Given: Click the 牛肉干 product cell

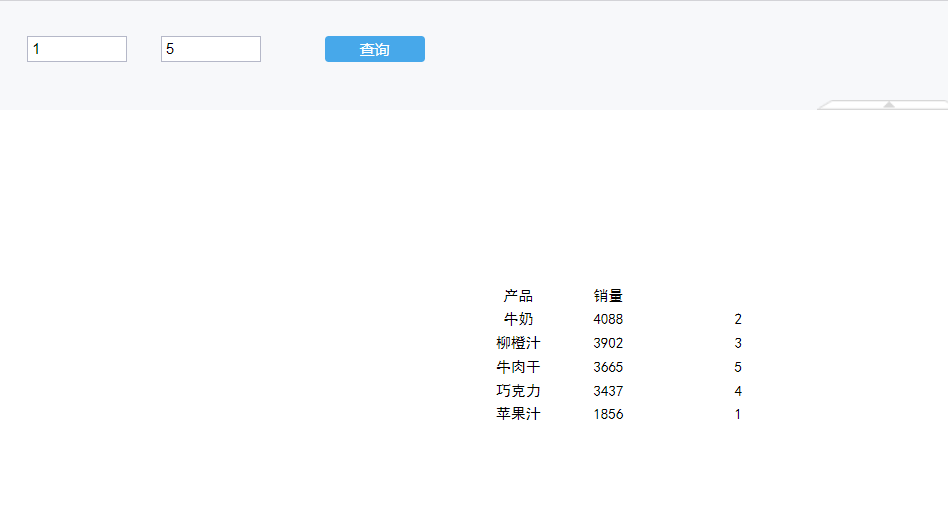Looking at the screenshot, I should tap(518, 367).
